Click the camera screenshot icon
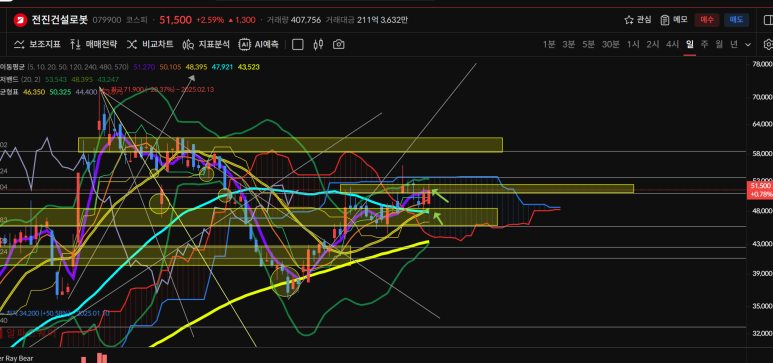The image size is (773, 363). point(338,44)
